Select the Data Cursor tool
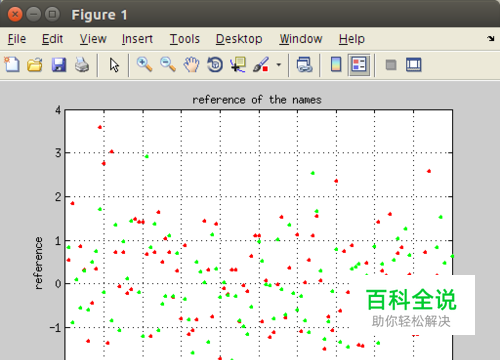This screenshot has width=500, height=360. pos(238,65)
